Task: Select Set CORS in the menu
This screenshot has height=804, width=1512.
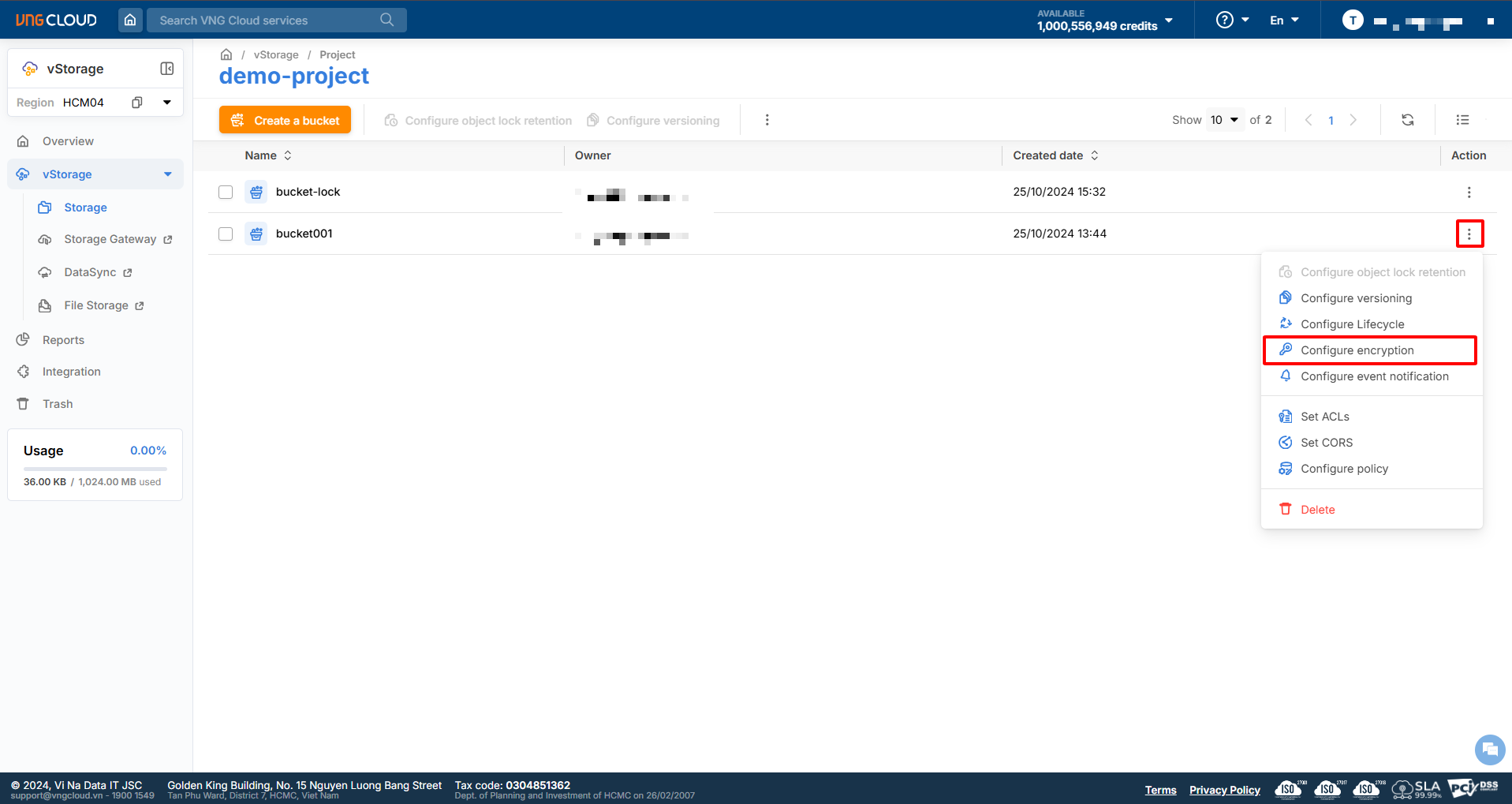Action: (1326, 443)
